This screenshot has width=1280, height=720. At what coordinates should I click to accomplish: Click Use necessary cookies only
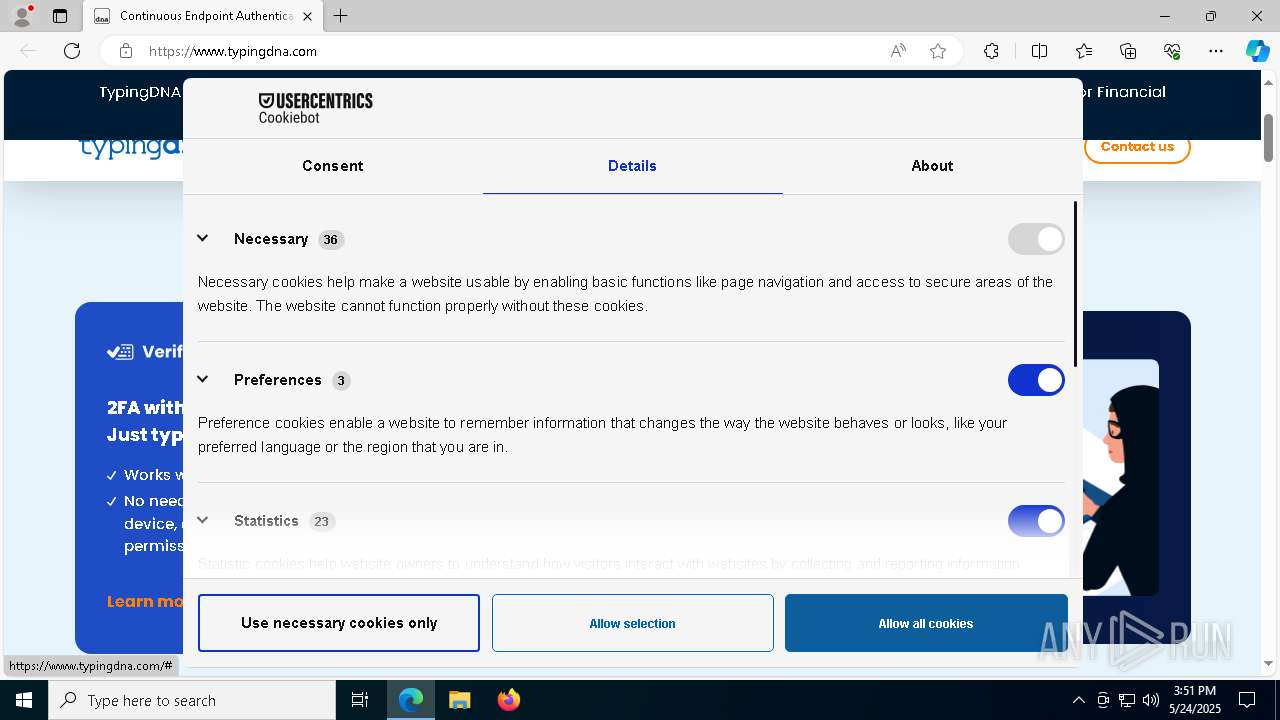339,623
